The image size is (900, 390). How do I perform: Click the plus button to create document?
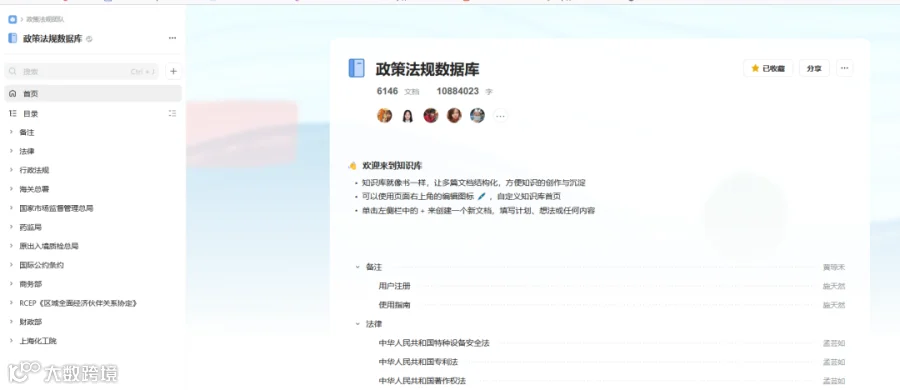point(173,71)
